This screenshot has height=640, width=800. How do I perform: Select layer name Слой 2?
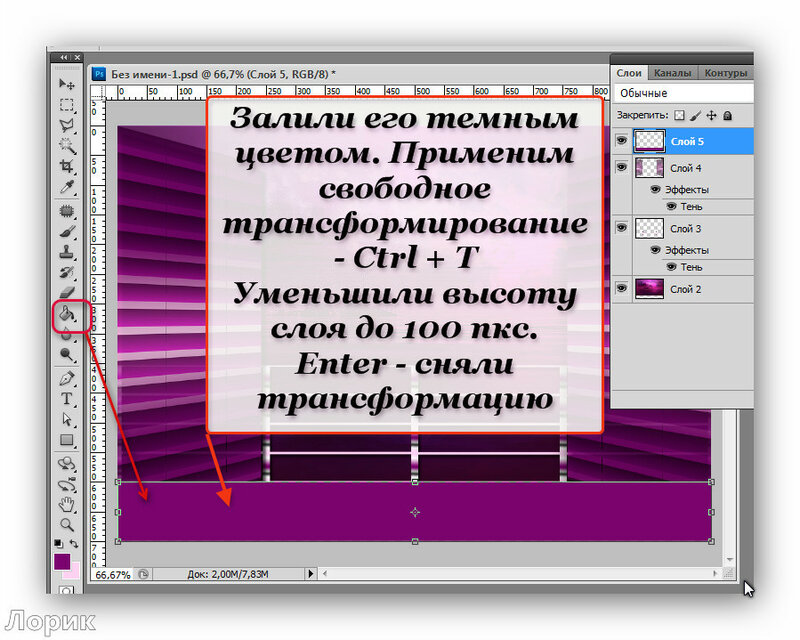point(686,289)
